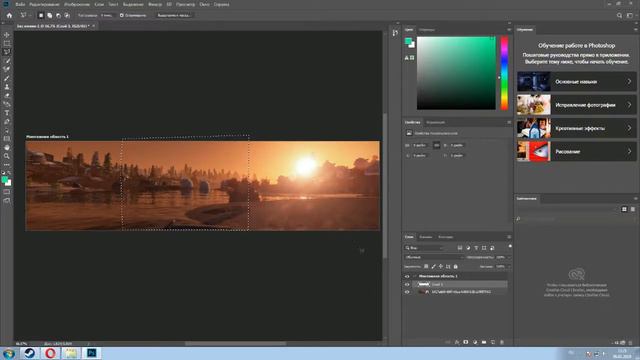Open the Edit Toolbar three-dots menu

click(x=7, y=164)
